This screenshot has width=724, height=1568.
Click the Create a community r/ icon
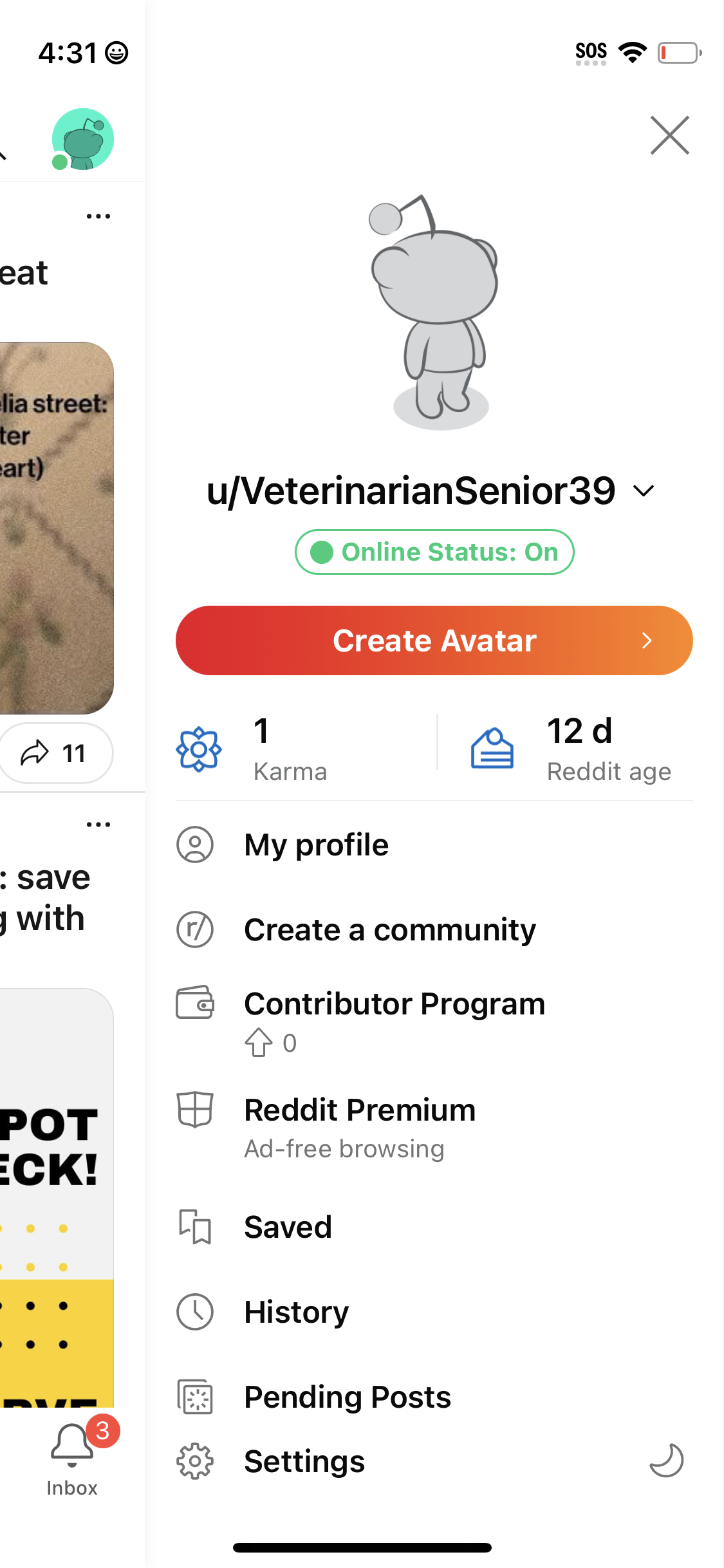195,929
